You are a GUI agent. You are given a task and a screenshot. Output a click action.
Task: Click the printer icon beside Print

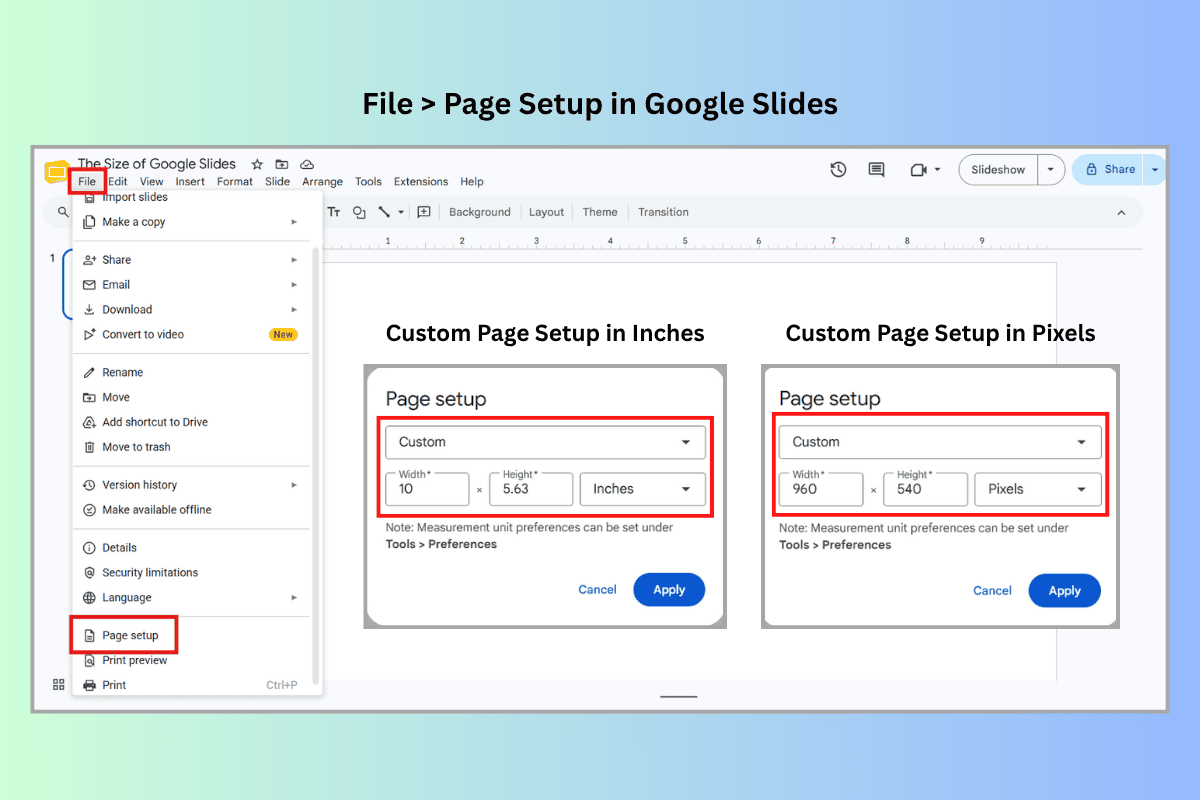89,685
